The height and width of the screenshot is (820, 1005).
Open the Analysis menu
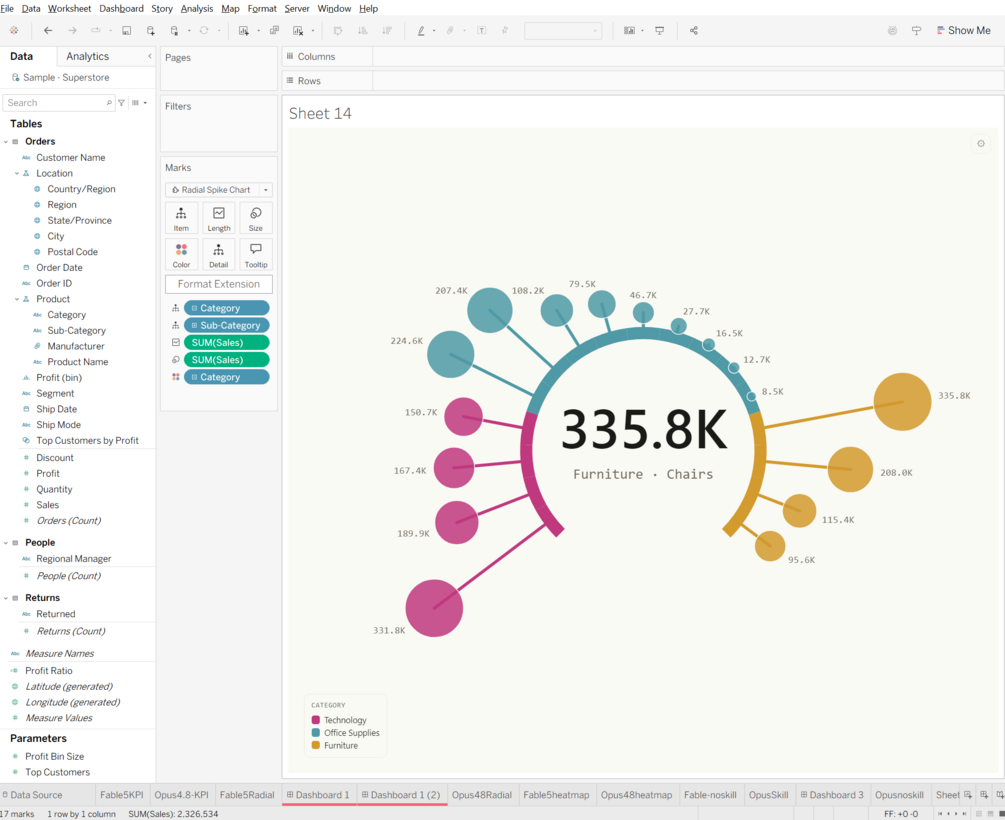[197, 8]
